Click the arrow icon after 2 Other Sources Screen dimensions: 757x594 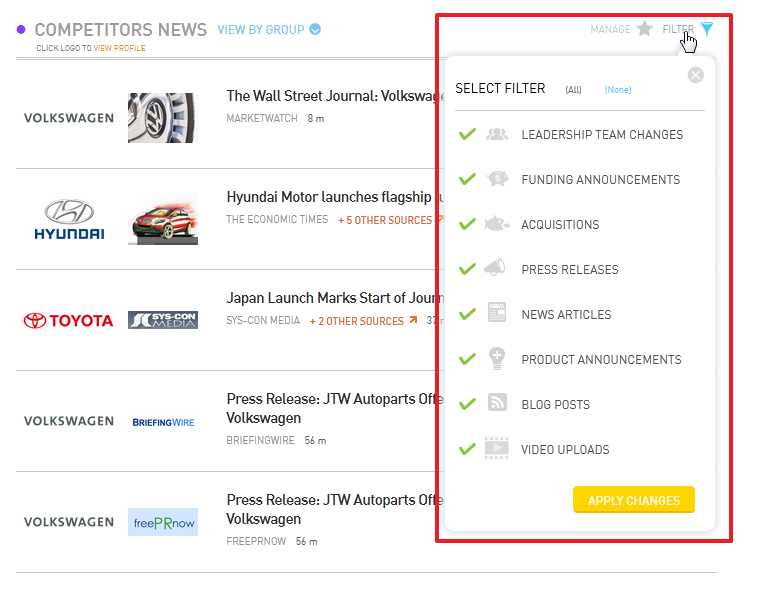click(x=413, y=320)
